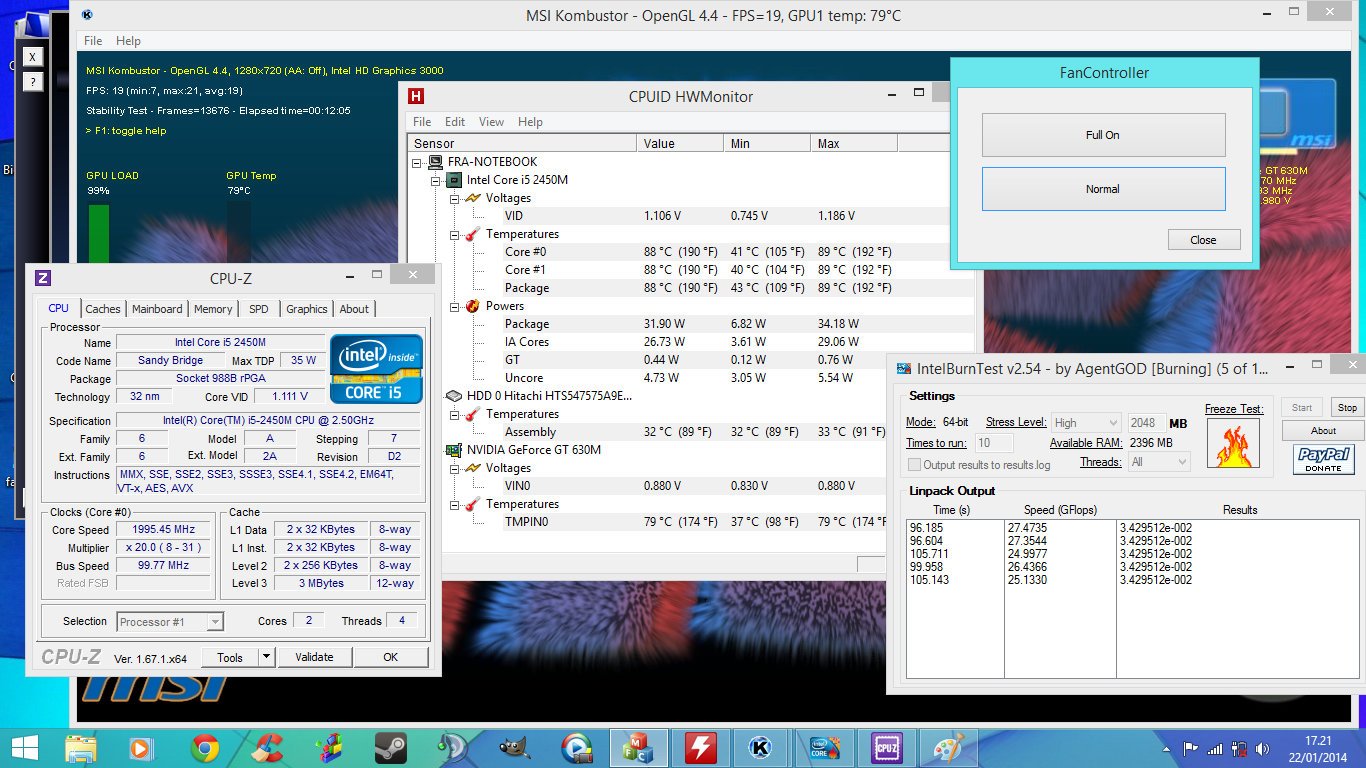This screenshot has height=768, width=1366.
Task: Collapse the Intel Core i5 2450M node
Action: (436, 180)
